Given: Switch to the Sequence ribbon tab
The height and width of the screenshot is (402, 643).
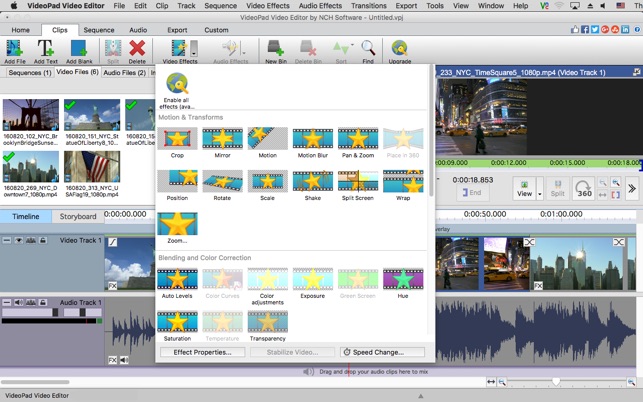Looking at the screenshot, I should 98,30.
